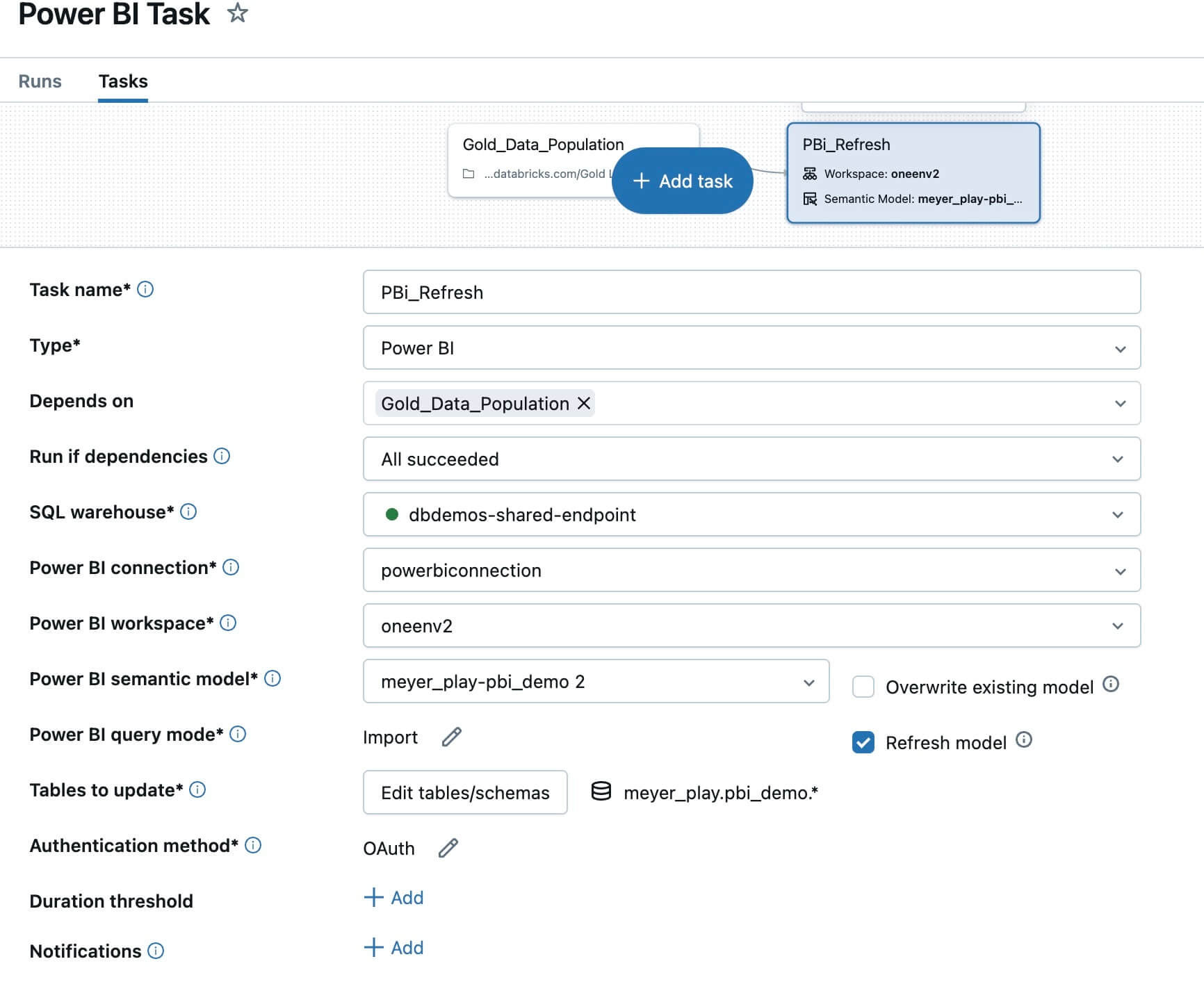Screen dimensions: 1204x991
Task: Click into the Task name input field
Action: 751,292
